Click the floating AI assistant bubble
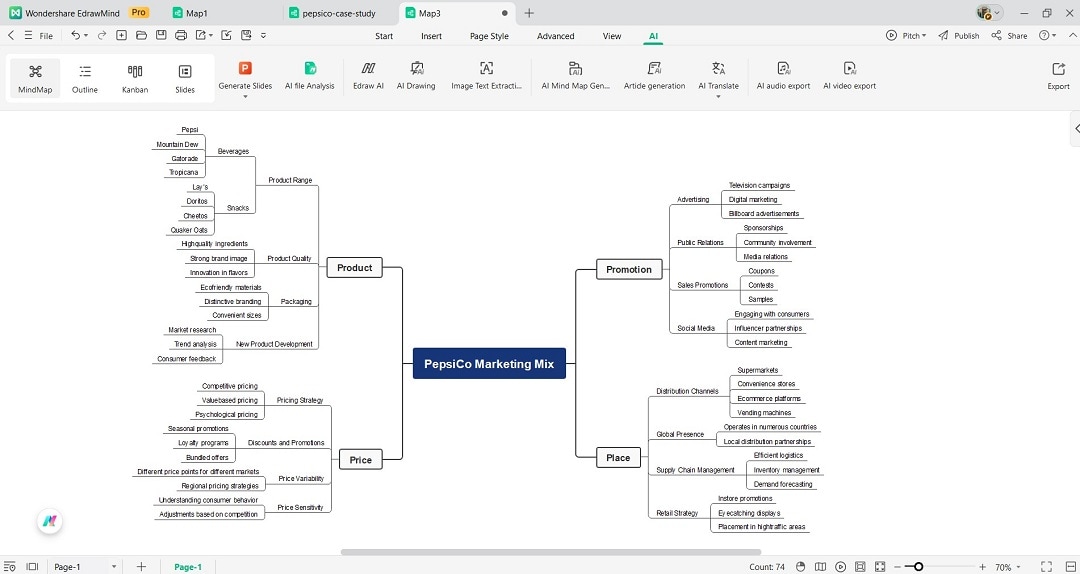Image resolution: width=1080 pixels, height=574 pixels. coord(50,522)
